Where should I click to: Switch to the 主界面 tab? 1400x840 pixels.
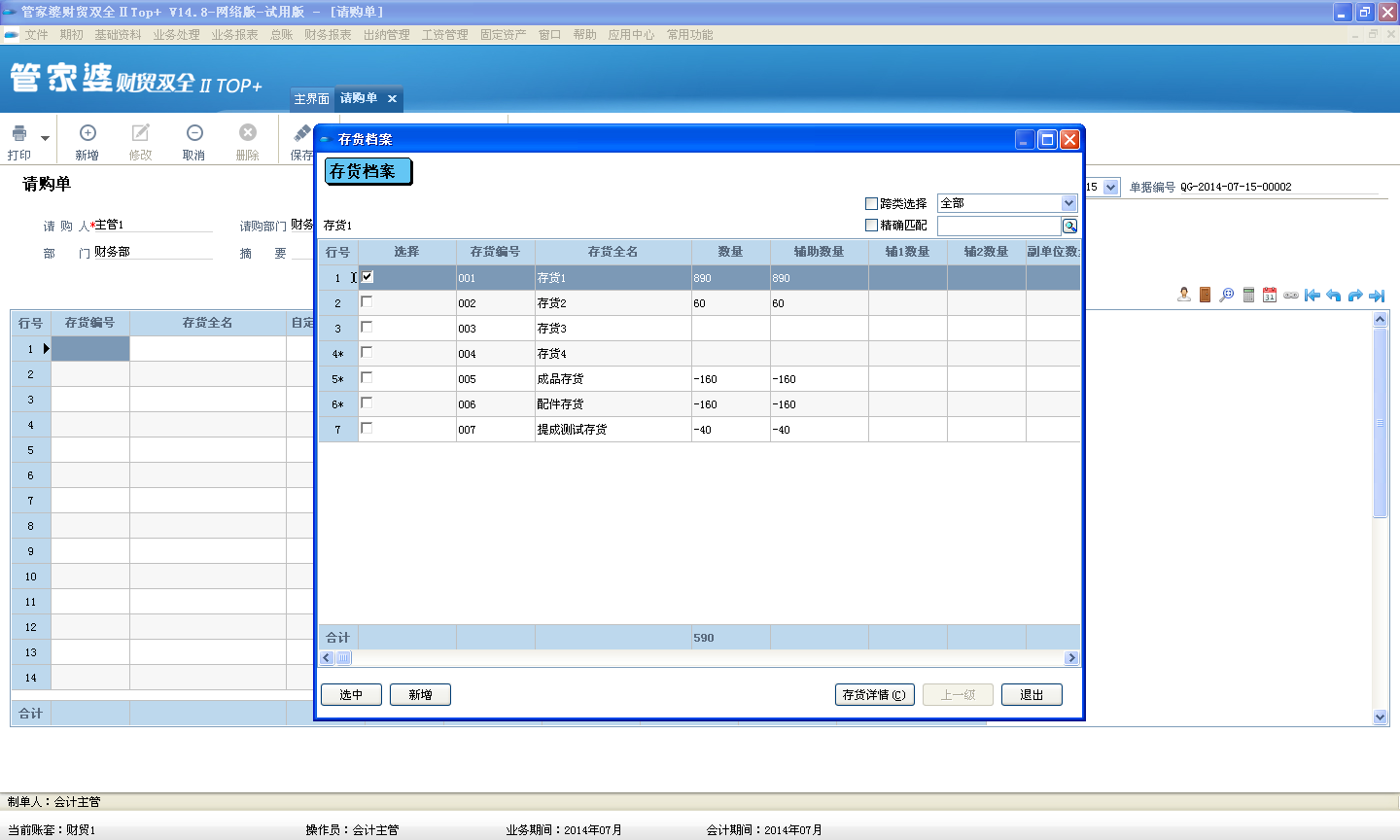pyautogui.click(x=311, y=99)
